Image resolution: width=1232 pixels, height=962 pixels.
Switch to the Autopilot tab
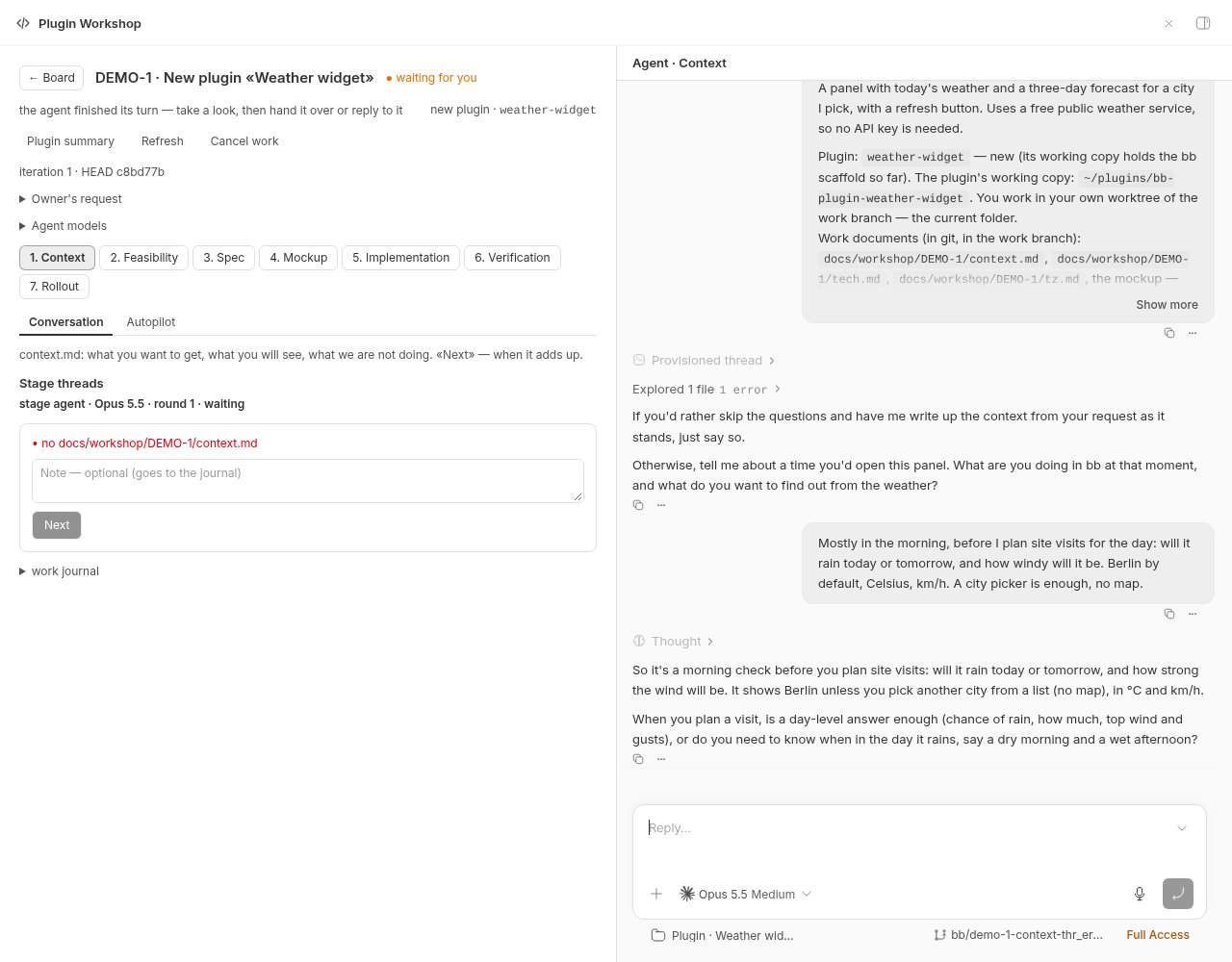click(151, 322)
